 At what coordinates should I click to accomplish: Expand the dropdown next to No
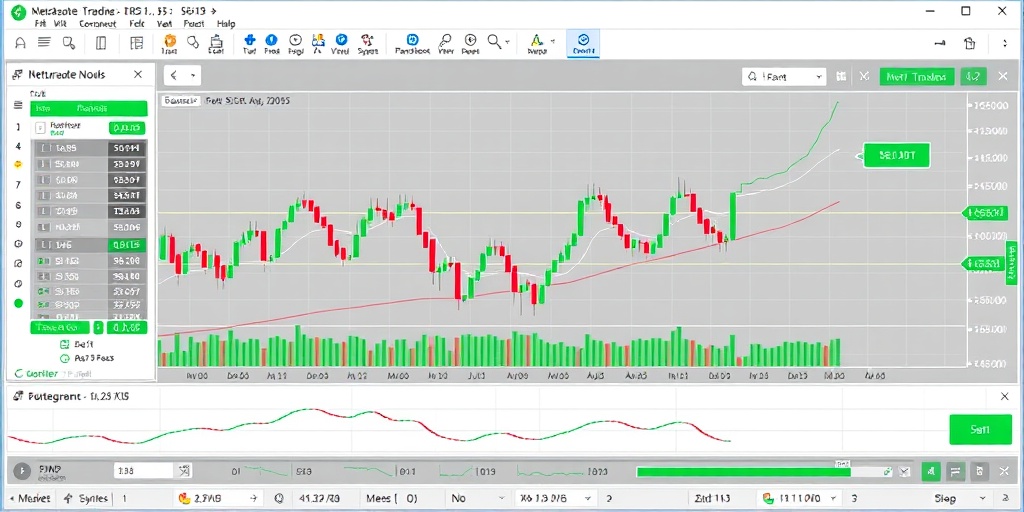click(x=500, y=497)
